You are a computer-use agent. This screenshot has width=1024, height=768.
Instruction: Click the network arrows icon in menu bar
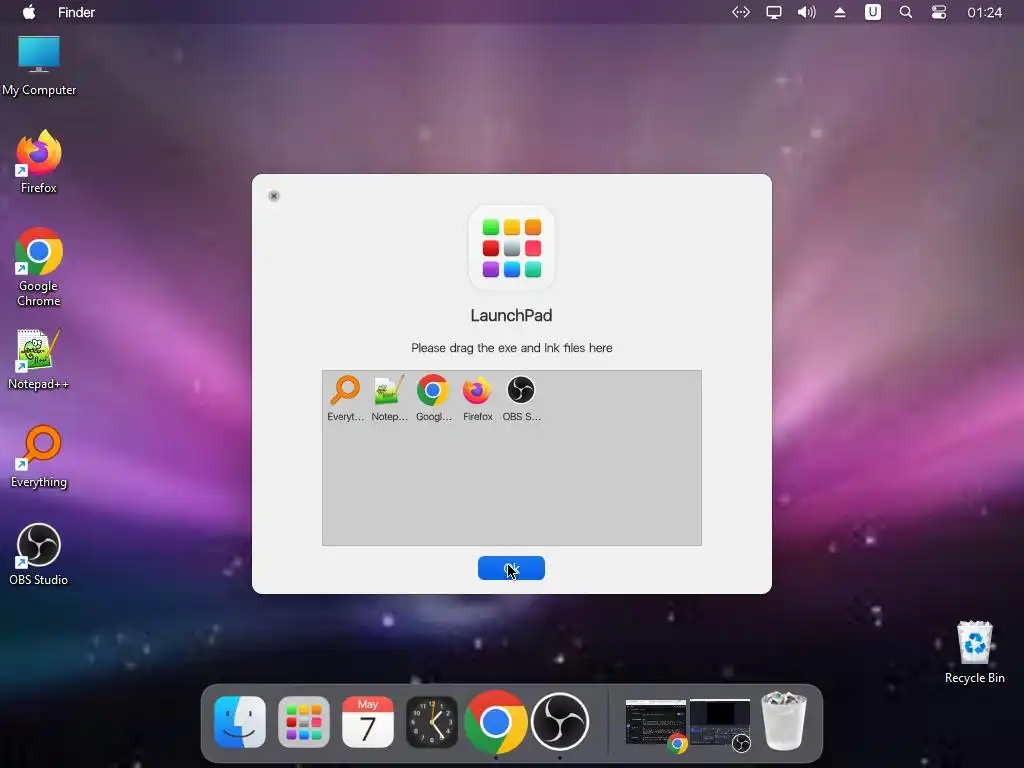[741, 12]
